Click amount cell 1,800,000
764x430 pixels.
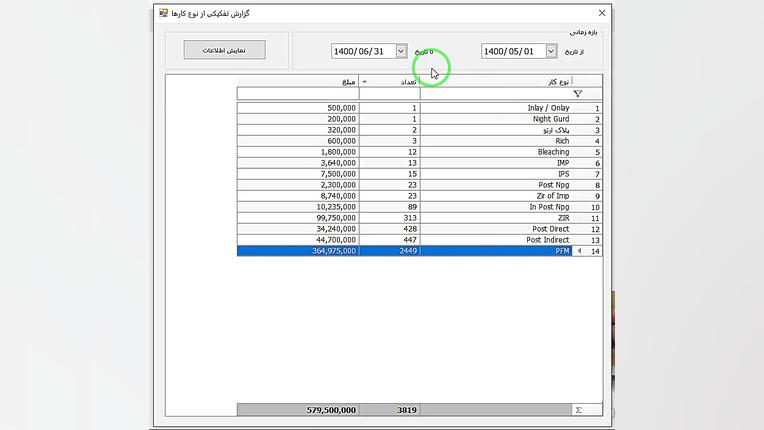coord(298,152)
